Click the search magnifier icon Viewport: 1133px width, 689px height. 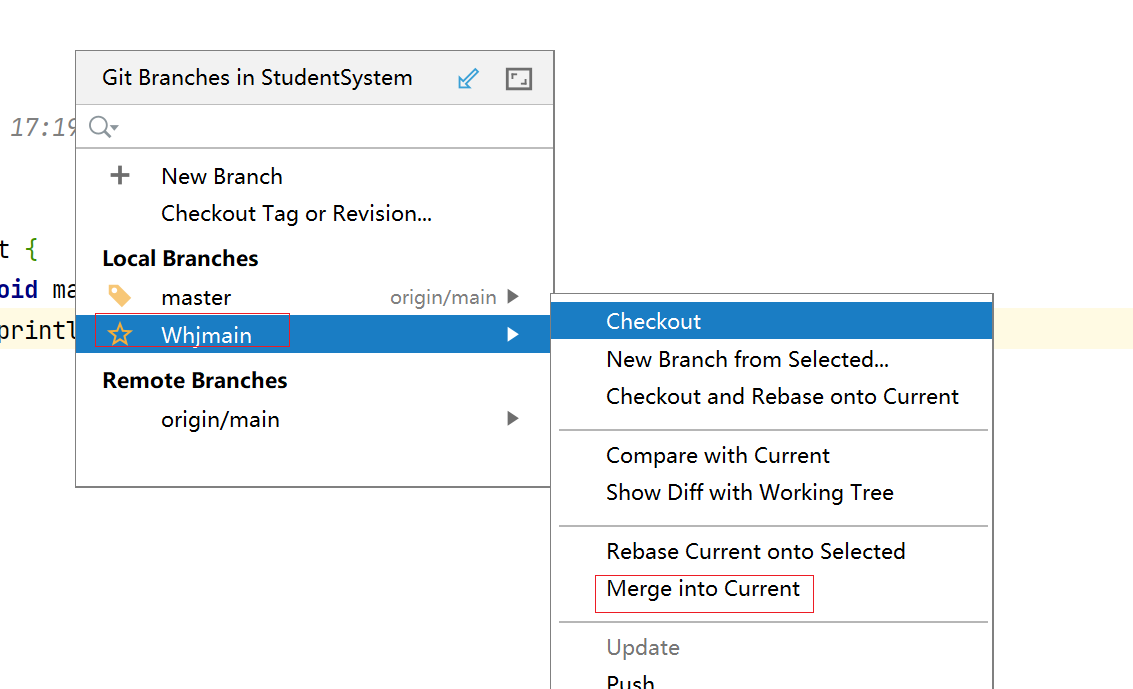(101, 127)
